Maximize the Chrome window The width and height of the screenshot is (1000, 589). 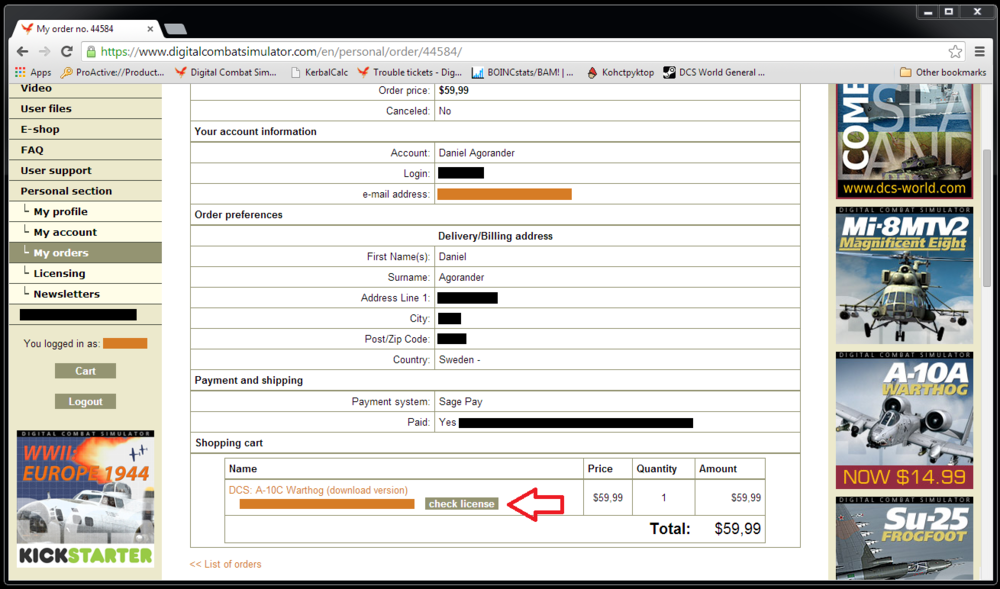[x=948, y=11]
